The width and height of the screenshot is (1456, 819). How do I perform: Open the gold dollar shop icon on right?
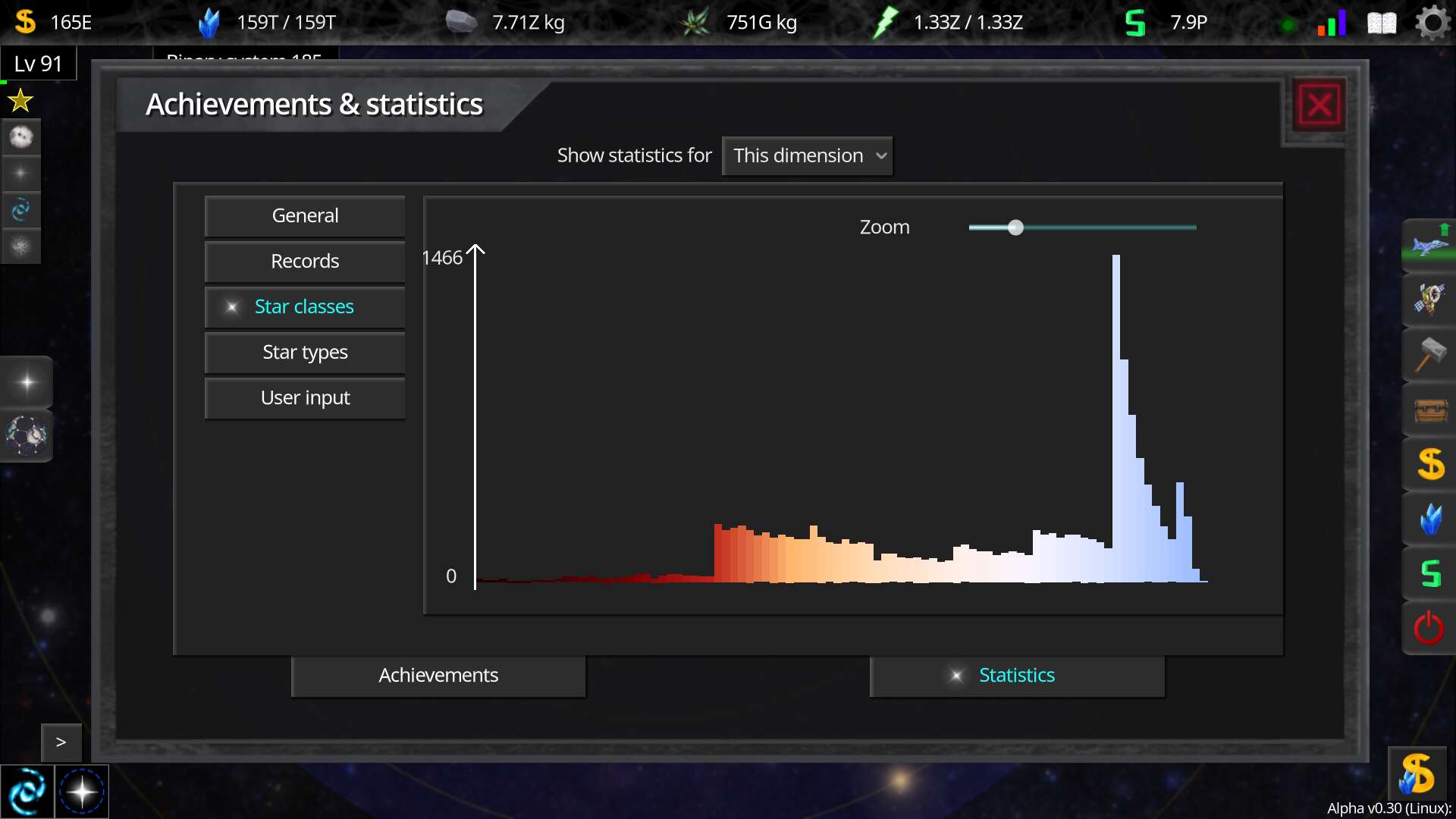click(x=1429, y=464)
